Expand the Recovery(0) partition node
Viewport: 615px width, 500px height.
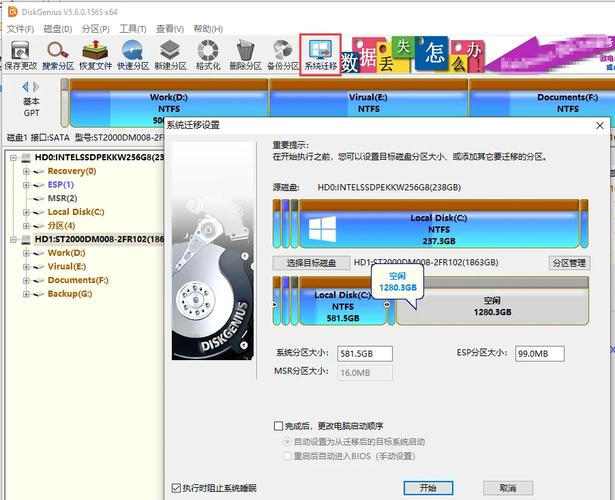coord(26,171)
